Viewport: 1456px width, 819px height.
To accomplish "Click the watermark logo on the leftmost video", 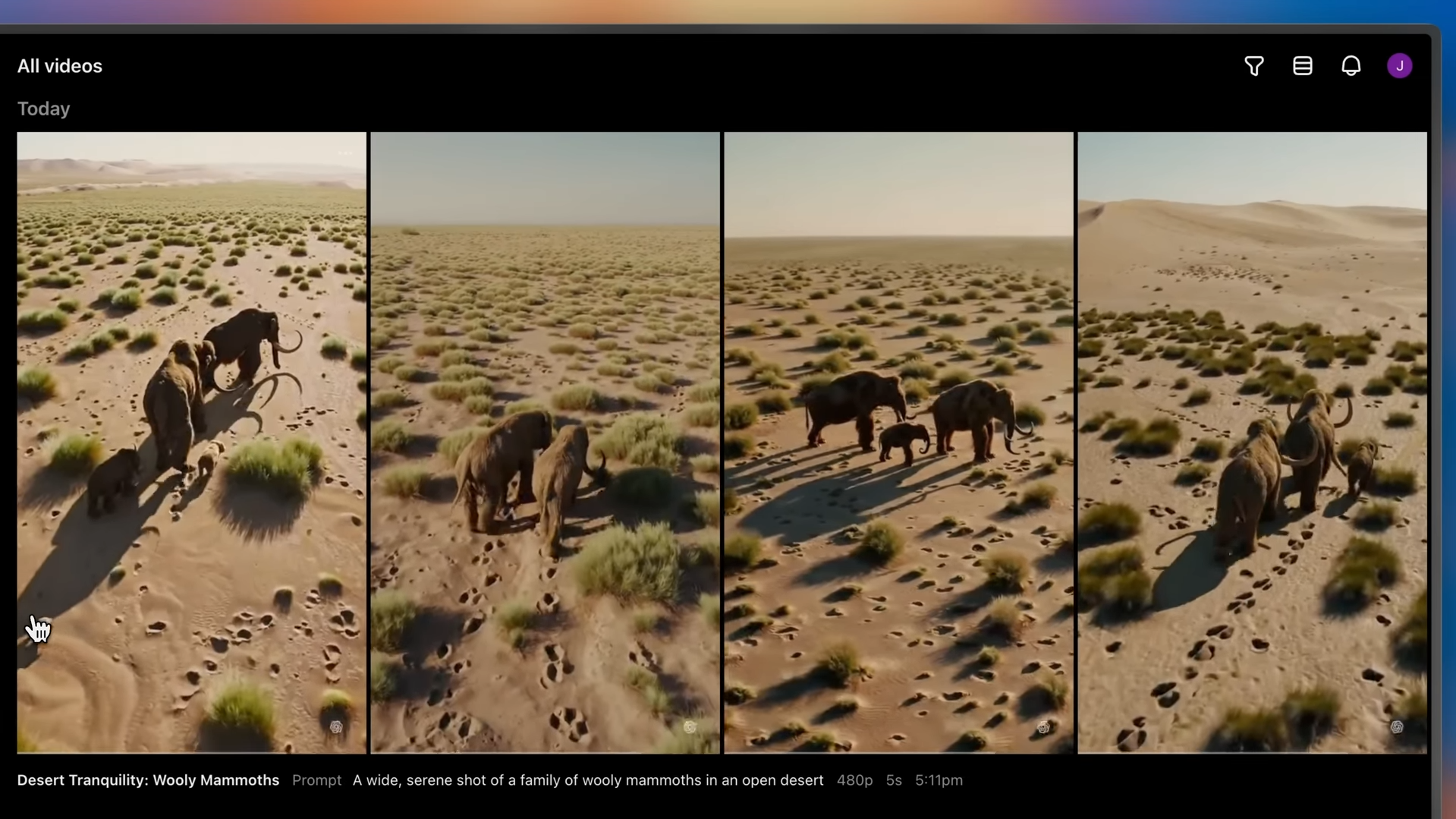I will 336,727.
